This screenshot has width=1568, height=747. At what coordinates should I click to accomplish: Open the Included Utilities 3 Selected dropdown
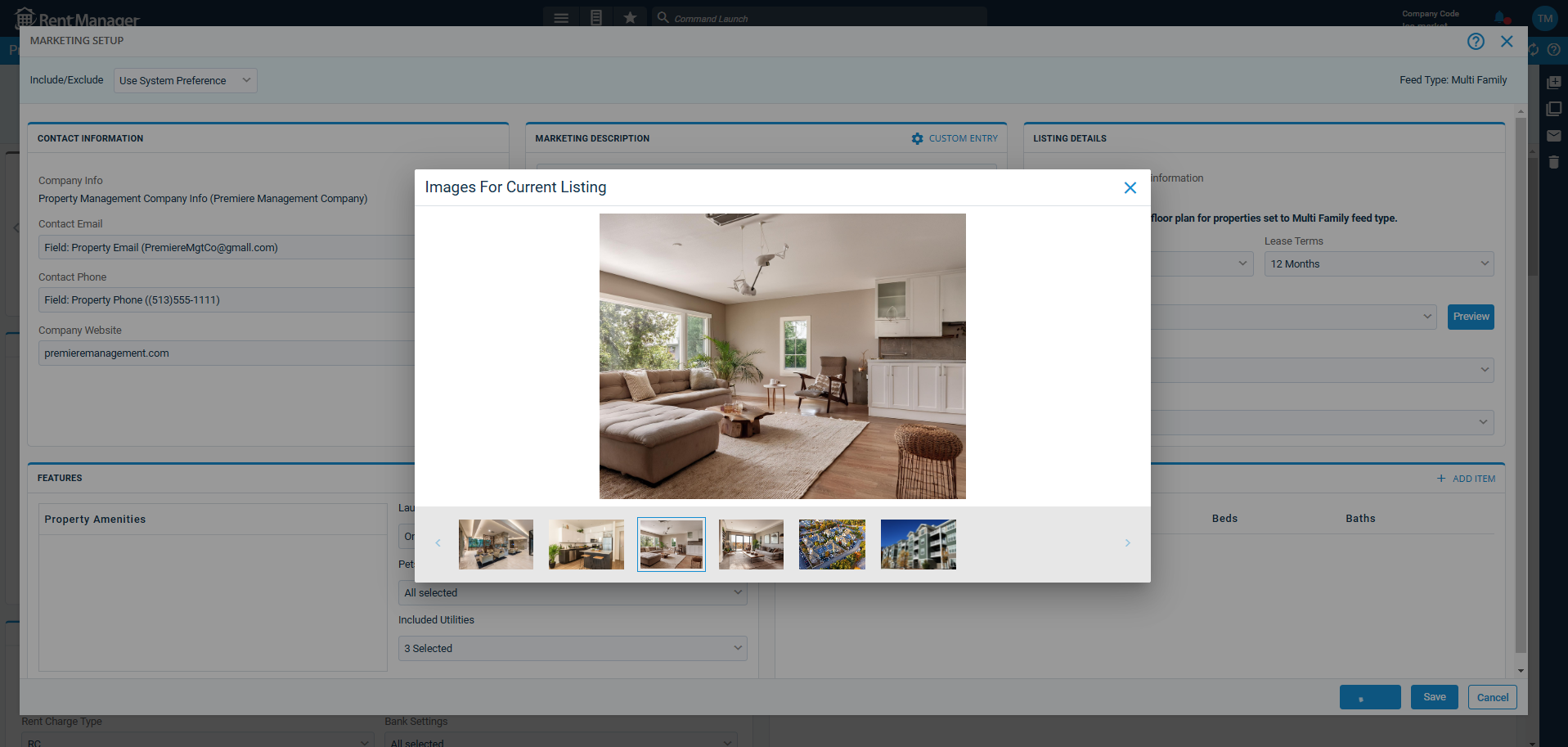(x=572, y=648)
